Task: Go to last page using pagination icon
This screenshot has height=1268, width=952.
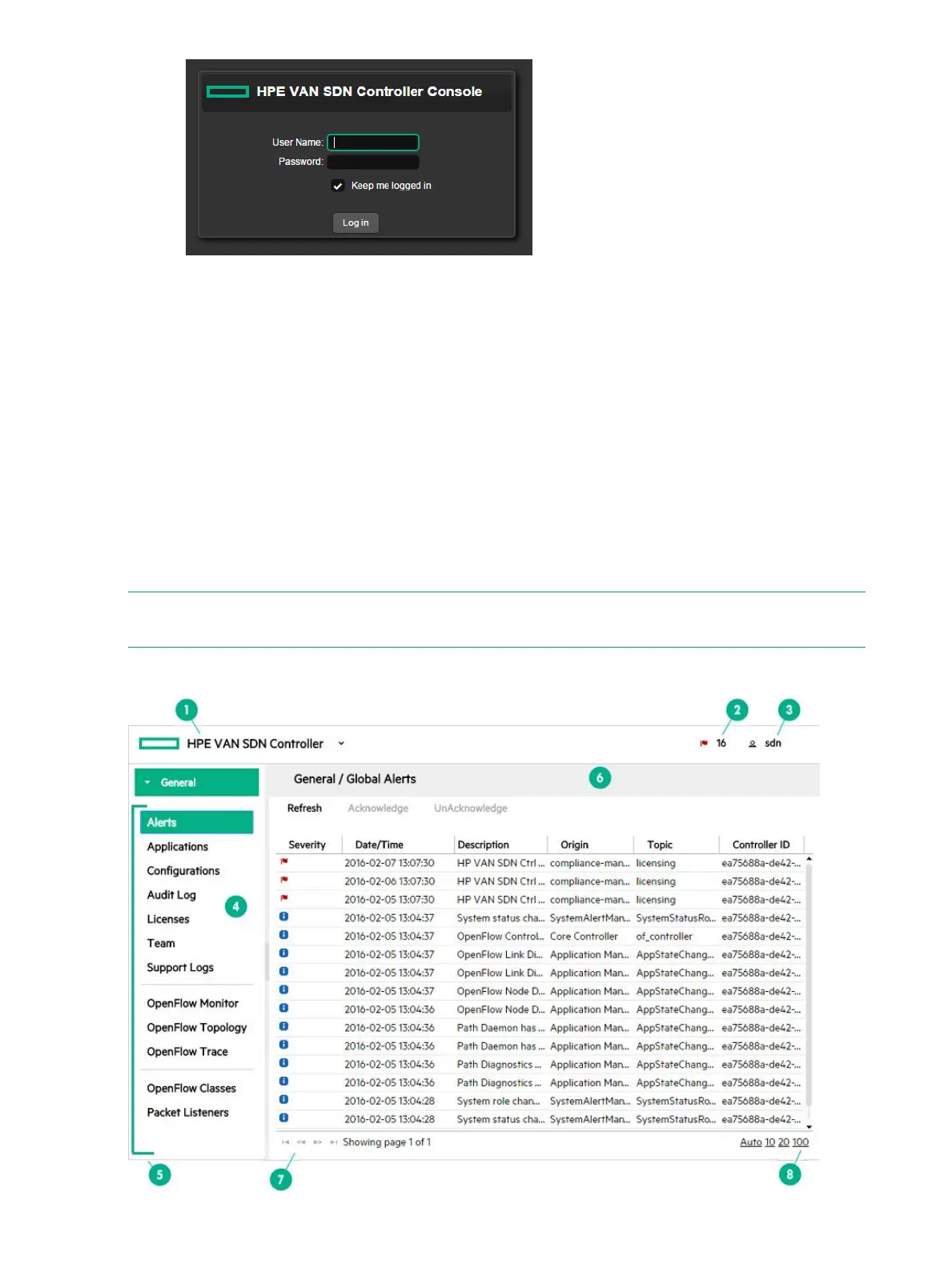Action: pyautogui.click(x=334, y=1142)
